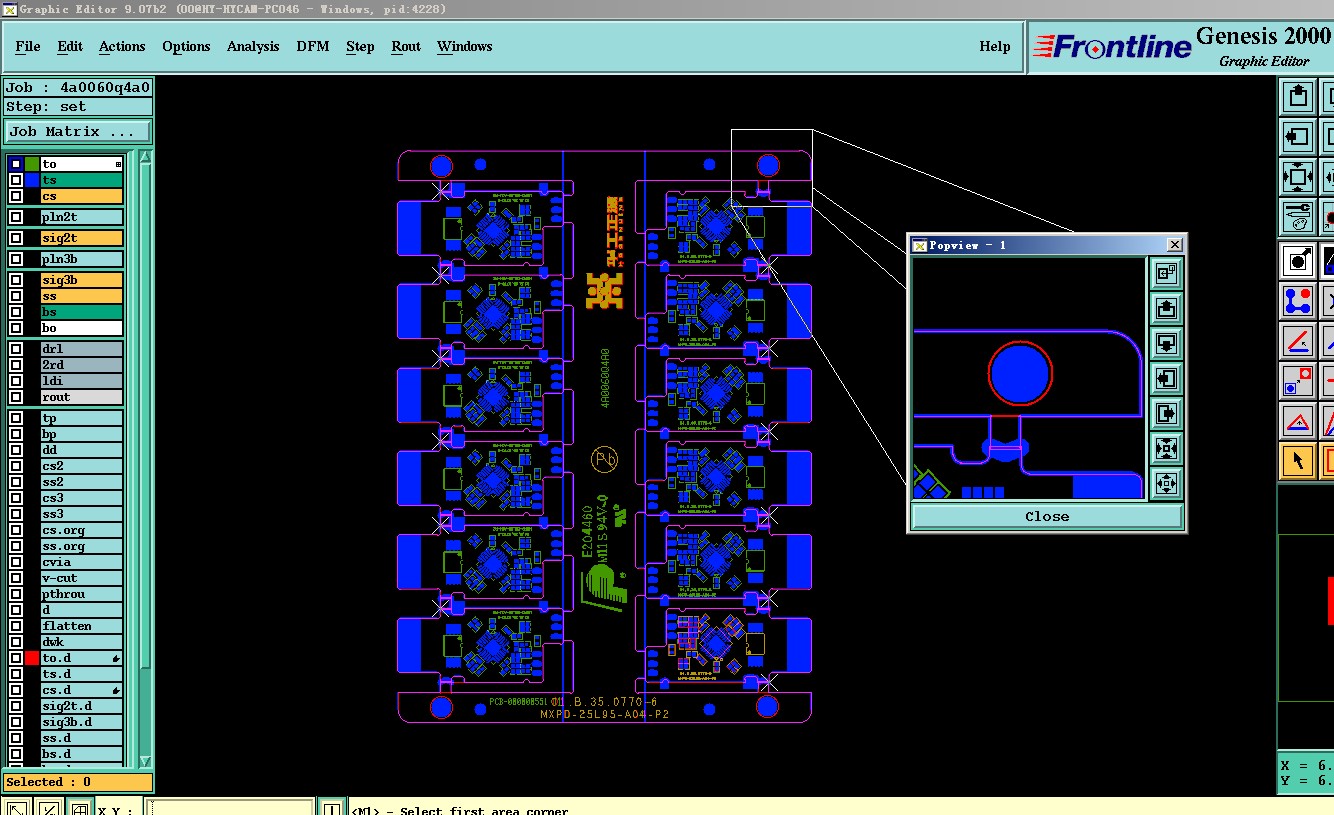Open the Rout menu

[x=406, y=47]
